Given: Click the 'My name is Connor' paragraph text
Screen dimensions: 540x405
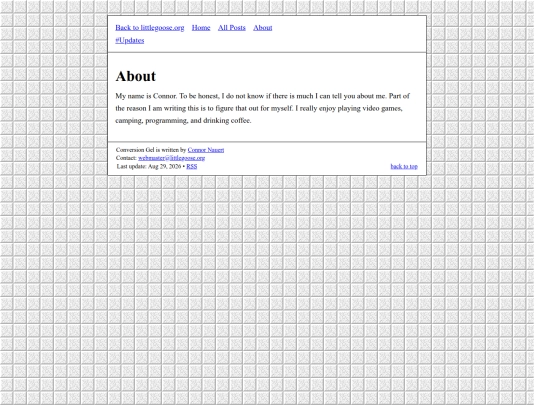Looking at the screenshot, I should click(x=262, y=108).
